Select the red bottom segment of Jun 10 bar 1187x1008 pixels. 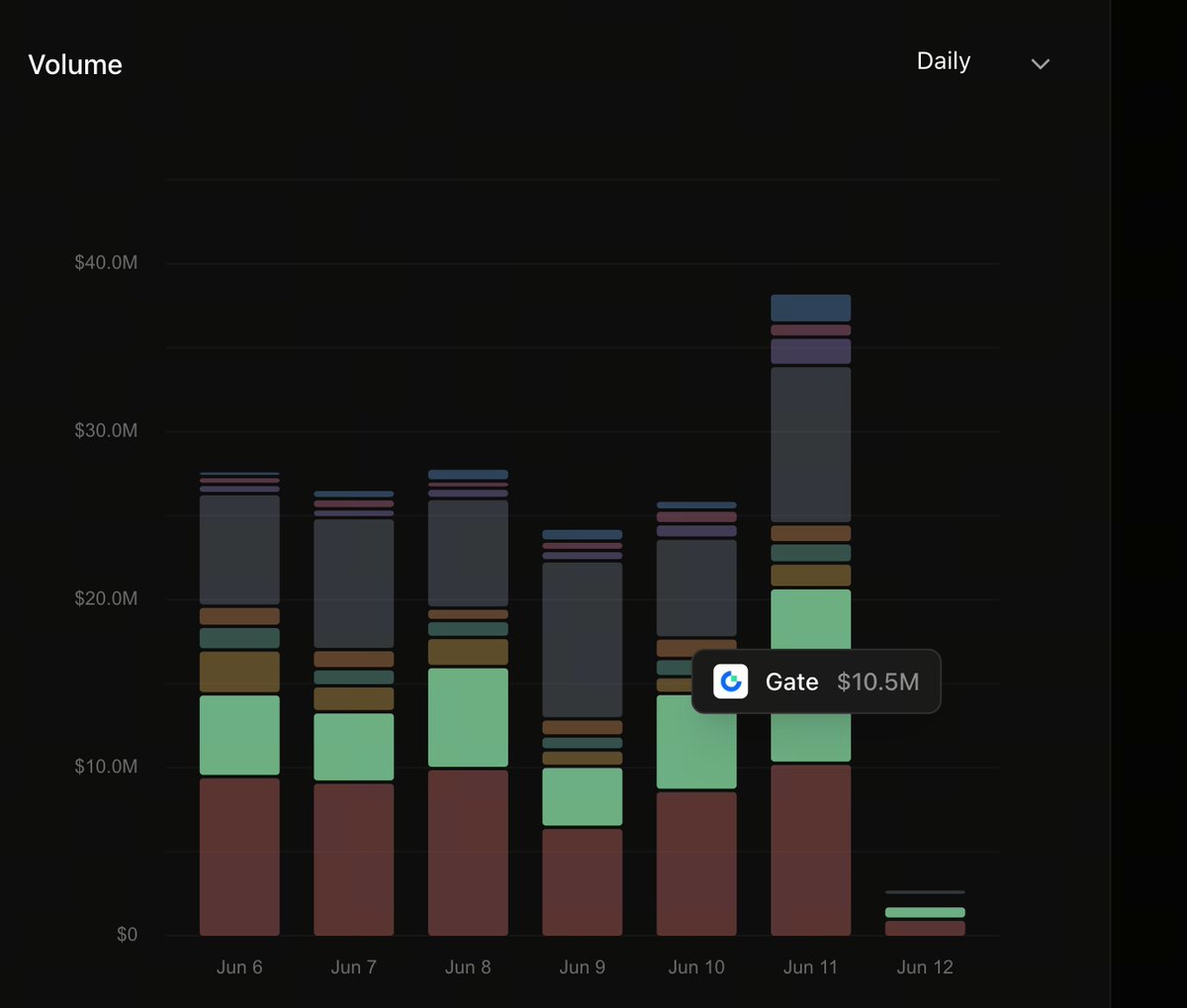(696, 864)
